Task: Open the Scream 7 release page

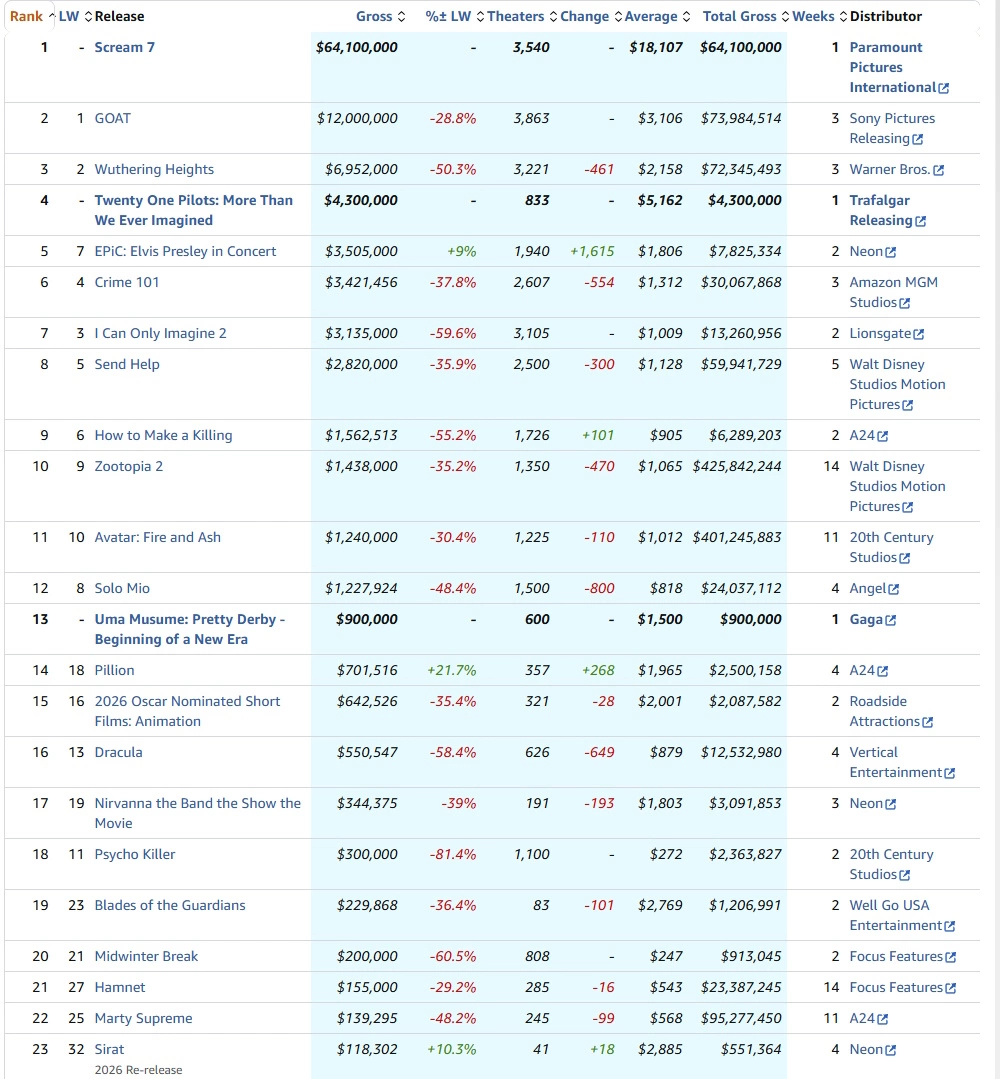Action: pyautogui.click(x=125, y=47)
